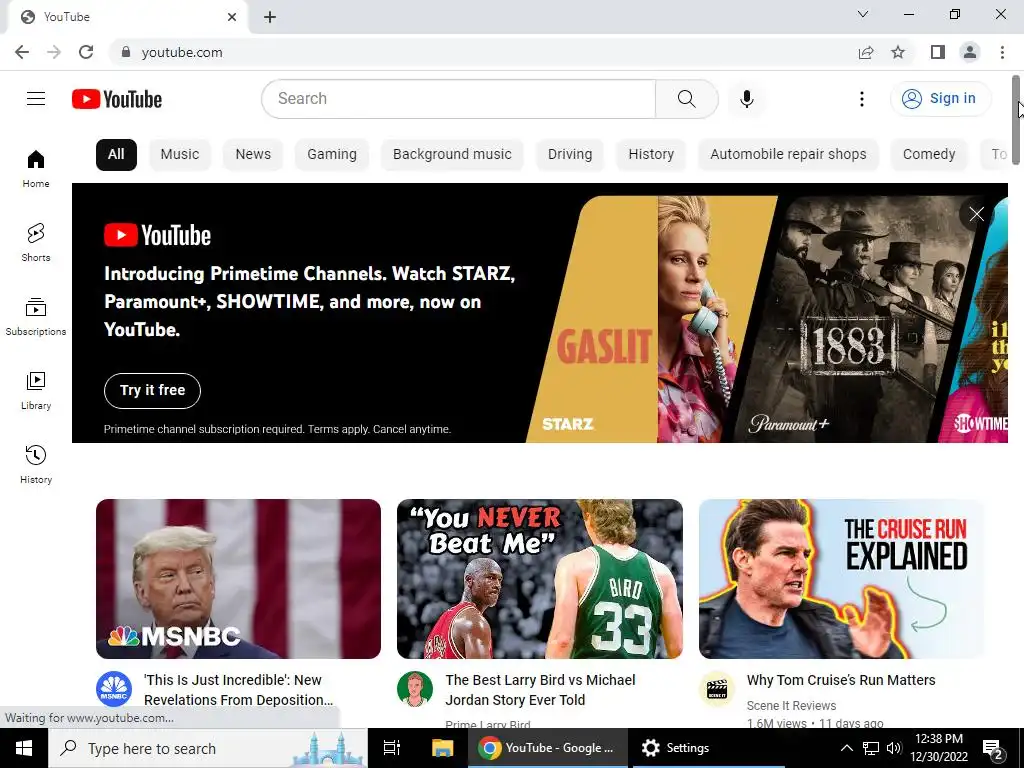Select the History filter chip
Screen dimensions: 1024x768
tap(650, 155)
